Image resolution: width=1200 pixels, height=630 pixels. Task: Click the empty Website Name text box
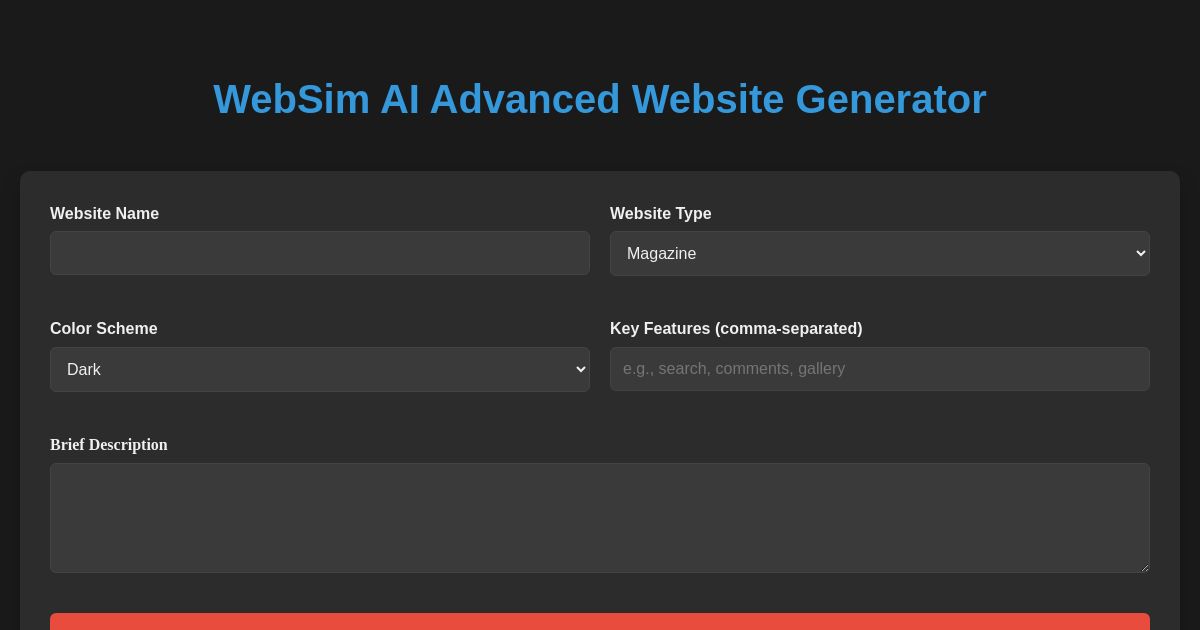(320, 253)
